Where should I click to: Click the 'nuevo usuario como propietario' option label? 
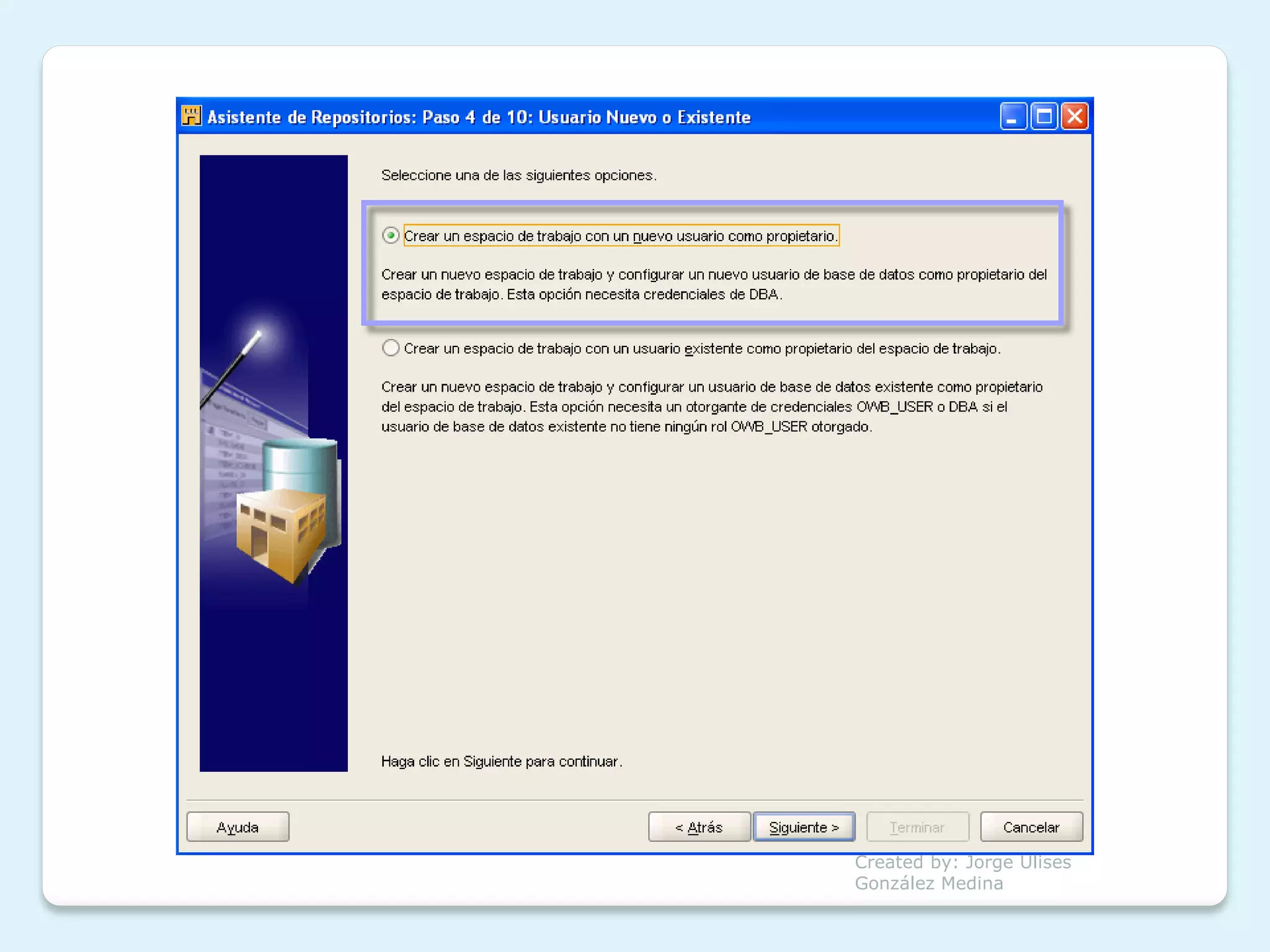pos(621,236)
